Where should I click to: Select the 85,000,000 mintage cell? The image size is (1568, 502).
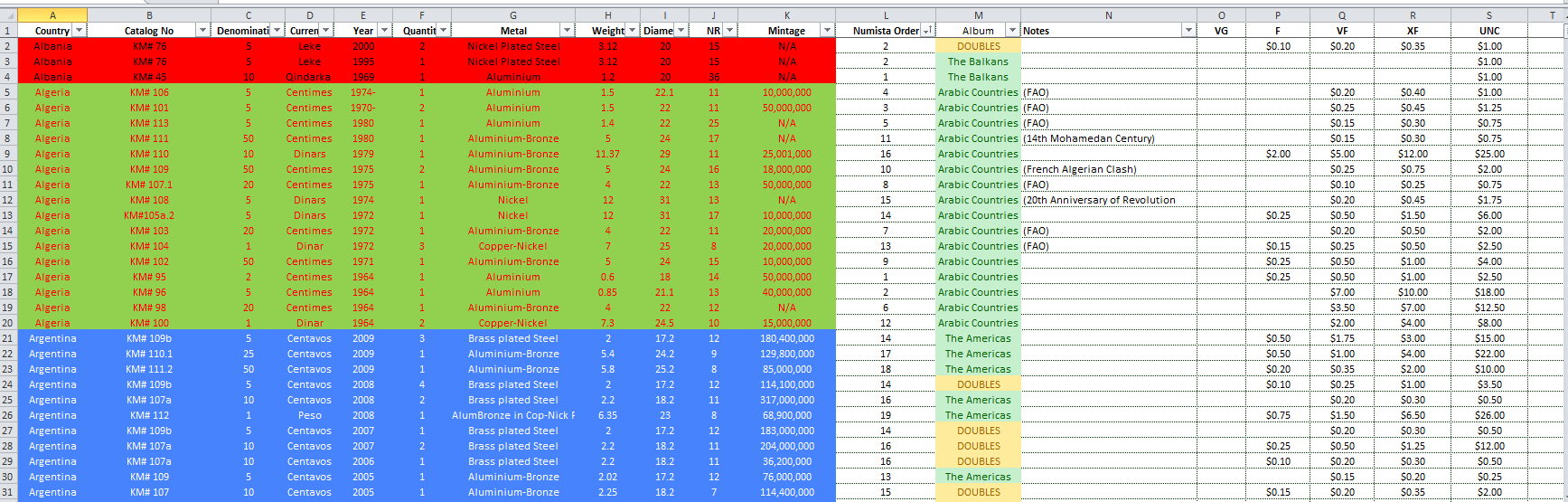pyautogui.click(x=786, y=369)
